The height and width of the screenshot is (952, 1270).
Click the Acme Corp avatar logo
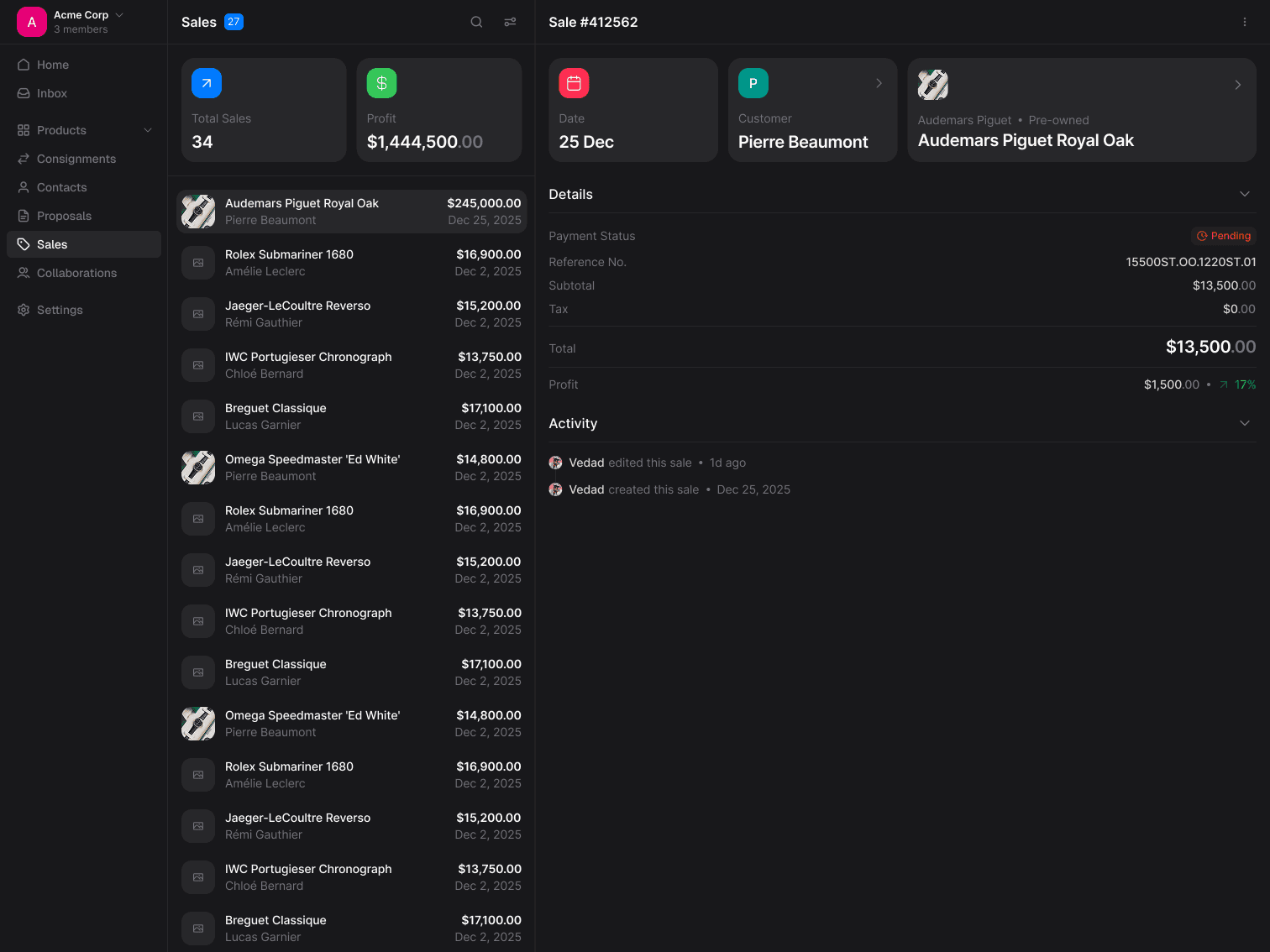(32, 22)
